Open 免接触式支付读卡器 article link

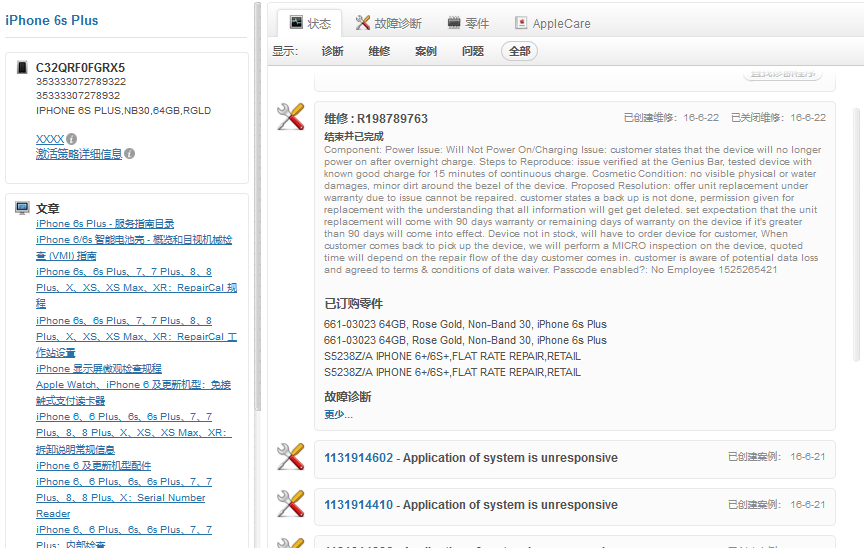coord(133,393)
